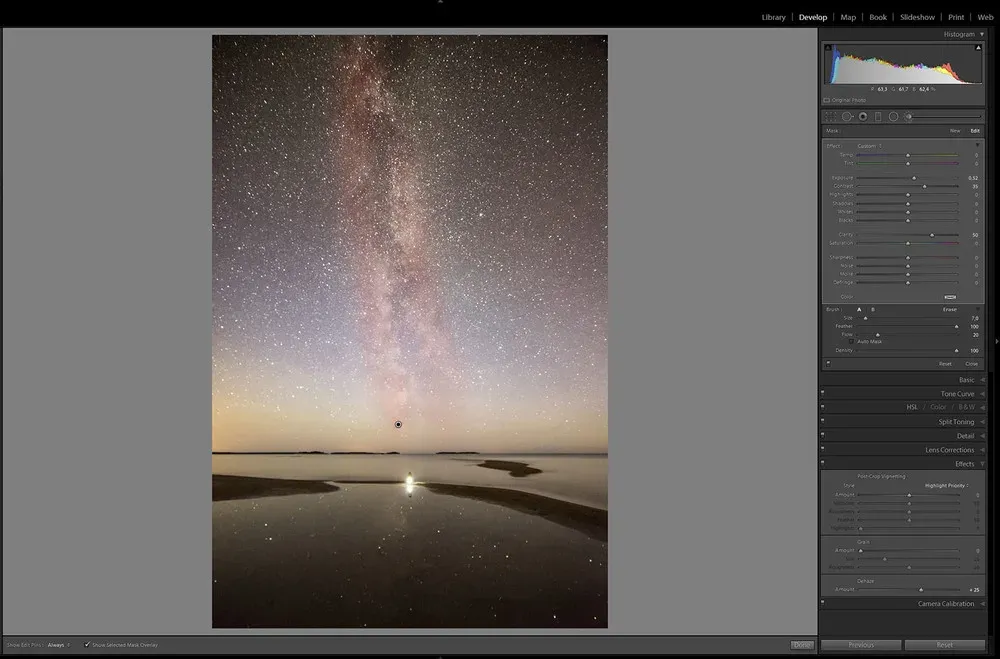Select the Spot Removal tool icon
The width and height of the screenshot is (1000, 659).
[847, 117]
